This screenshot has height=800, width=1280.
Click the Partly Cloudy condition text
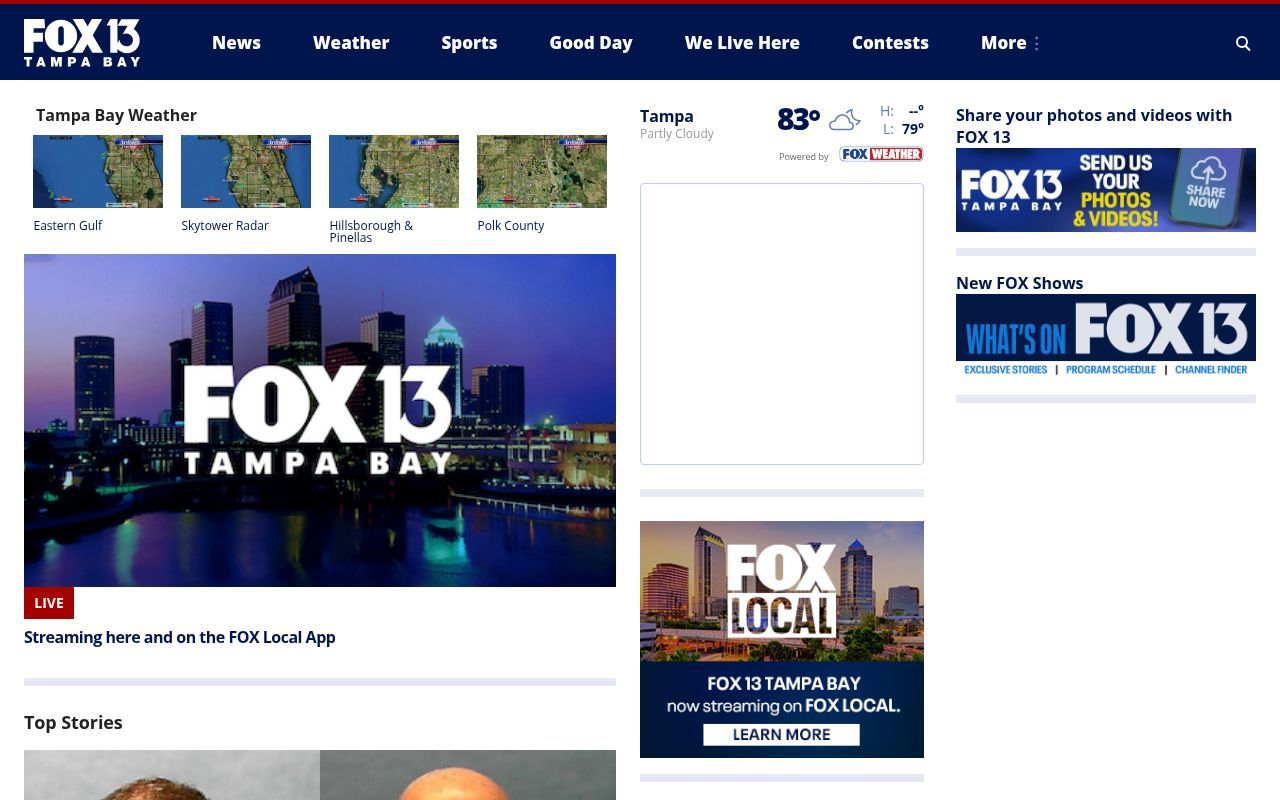pyautogui.click(x=677, y=134)
